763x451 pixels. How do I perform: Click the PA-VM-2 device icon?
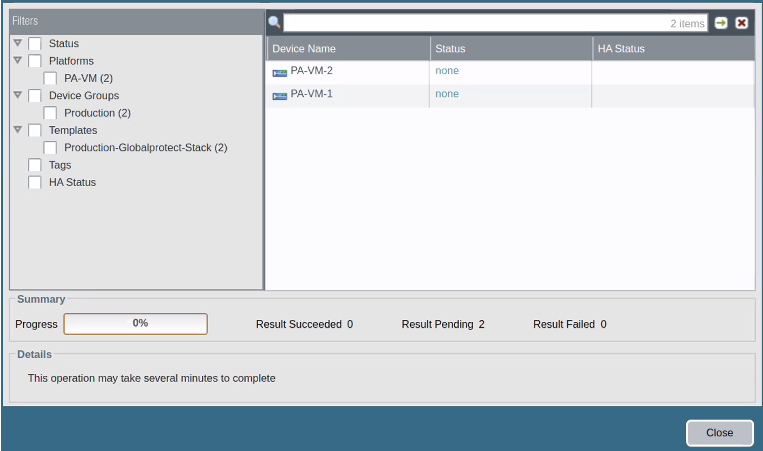(279, 73)
